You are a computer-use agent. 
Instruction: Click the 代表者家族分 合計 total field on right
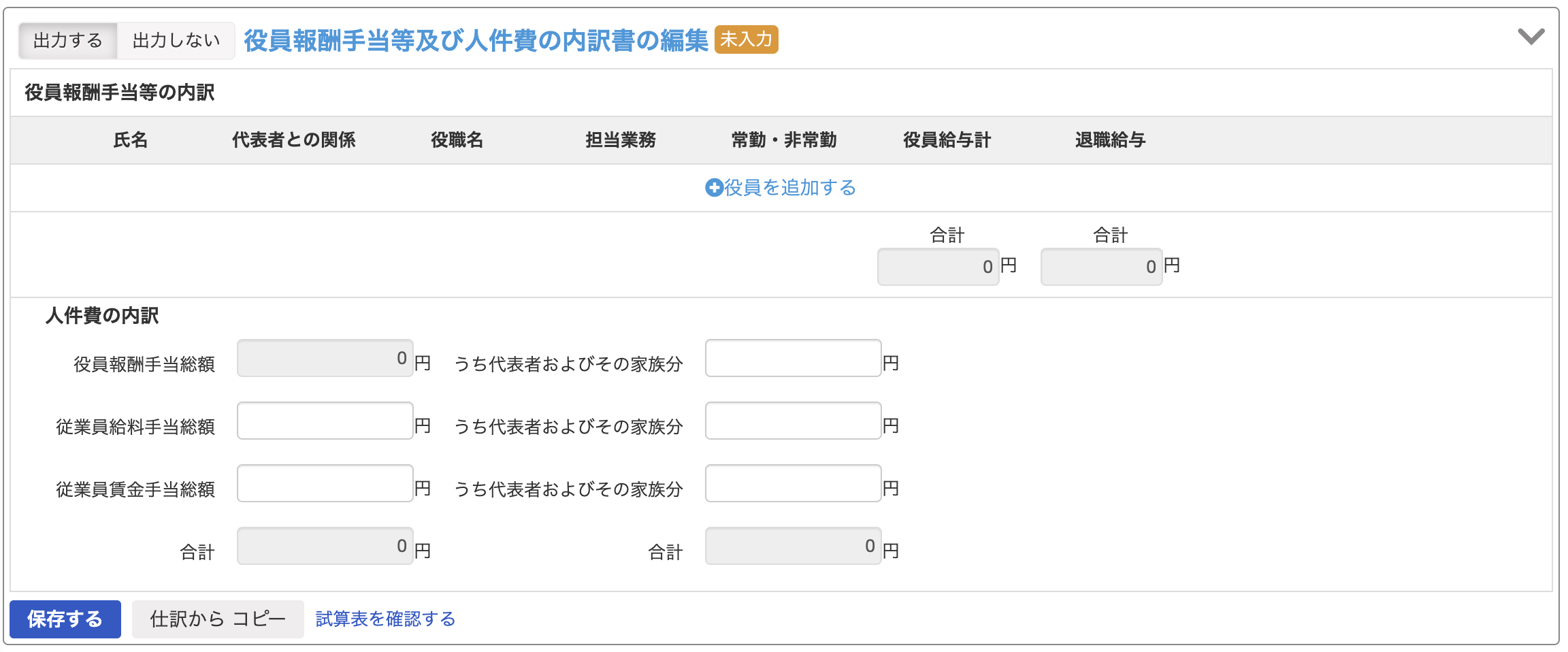[x=794, y=546]
